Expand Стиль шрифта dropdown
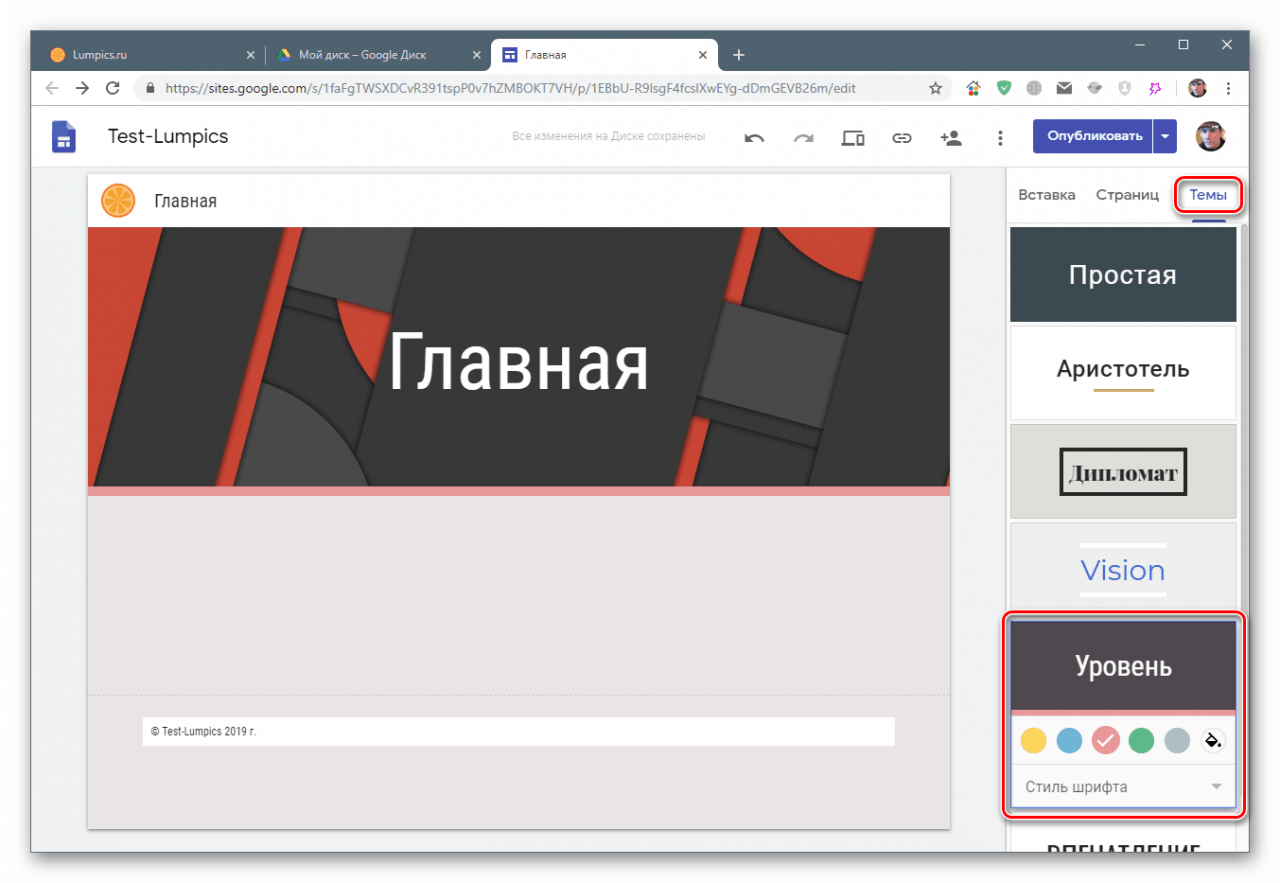 [x=1123, y=787]
